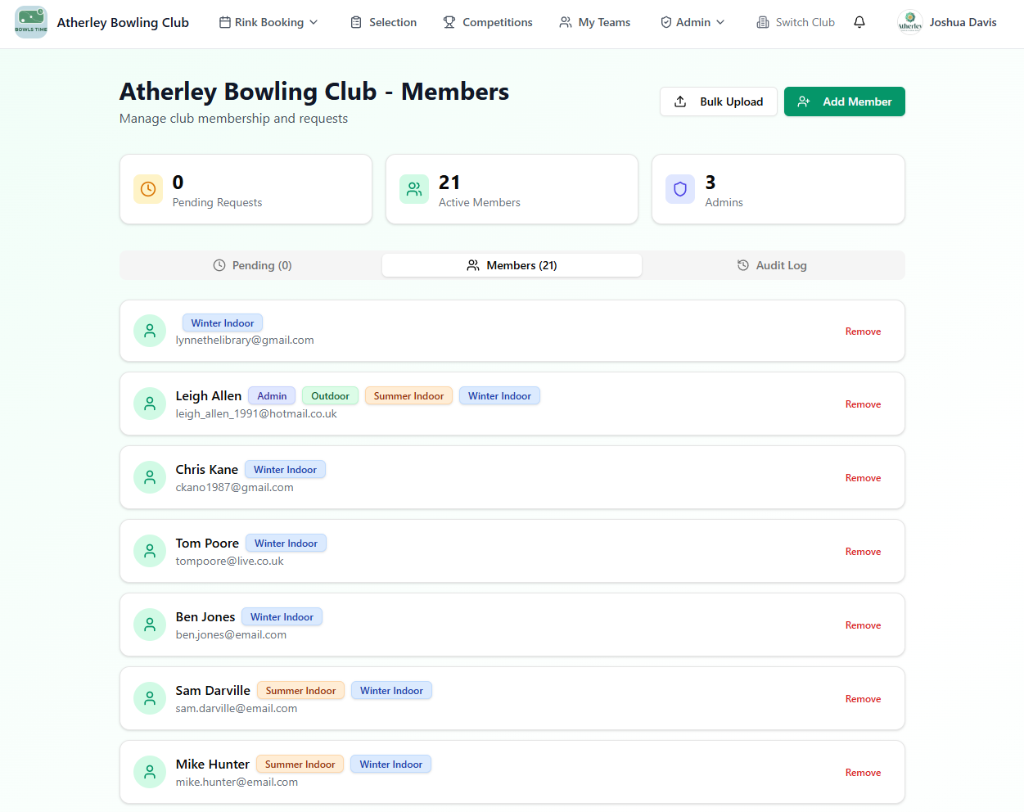Click the Add Member button

pyautogui.click(x=844, y=102)
